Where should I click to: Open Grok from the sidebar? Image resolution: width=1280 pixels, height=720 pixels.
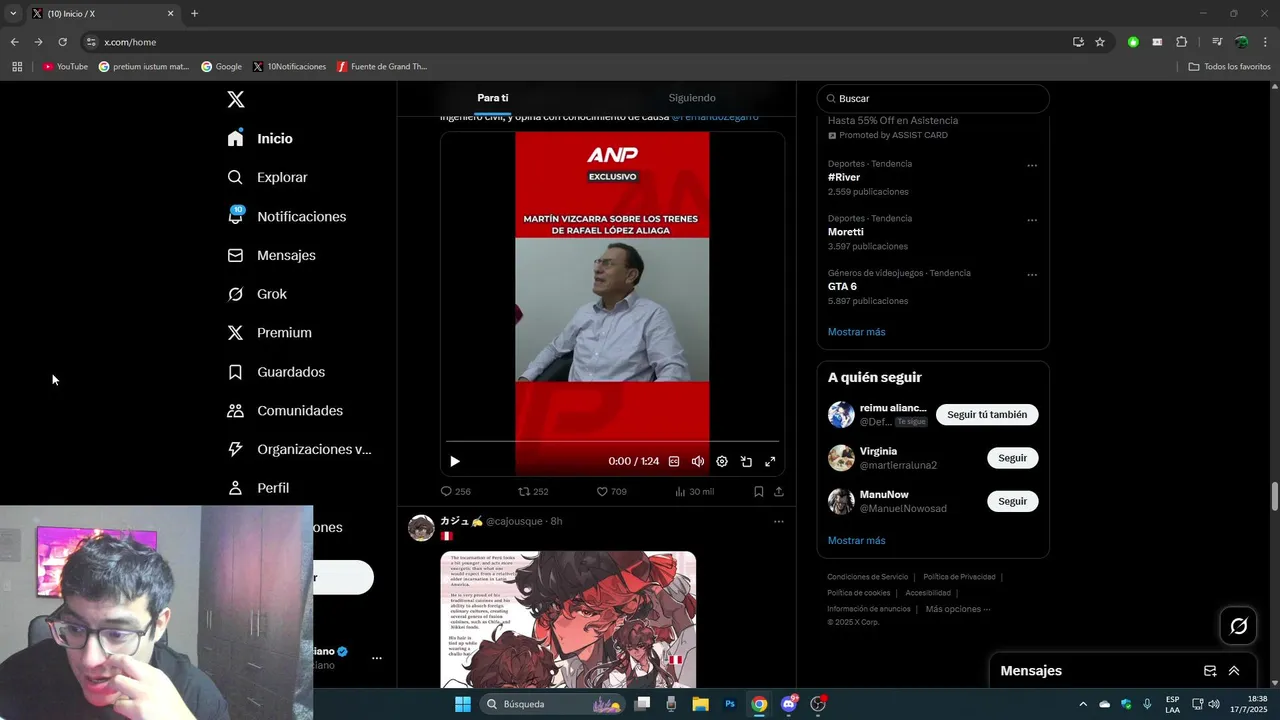pos(258,294)
